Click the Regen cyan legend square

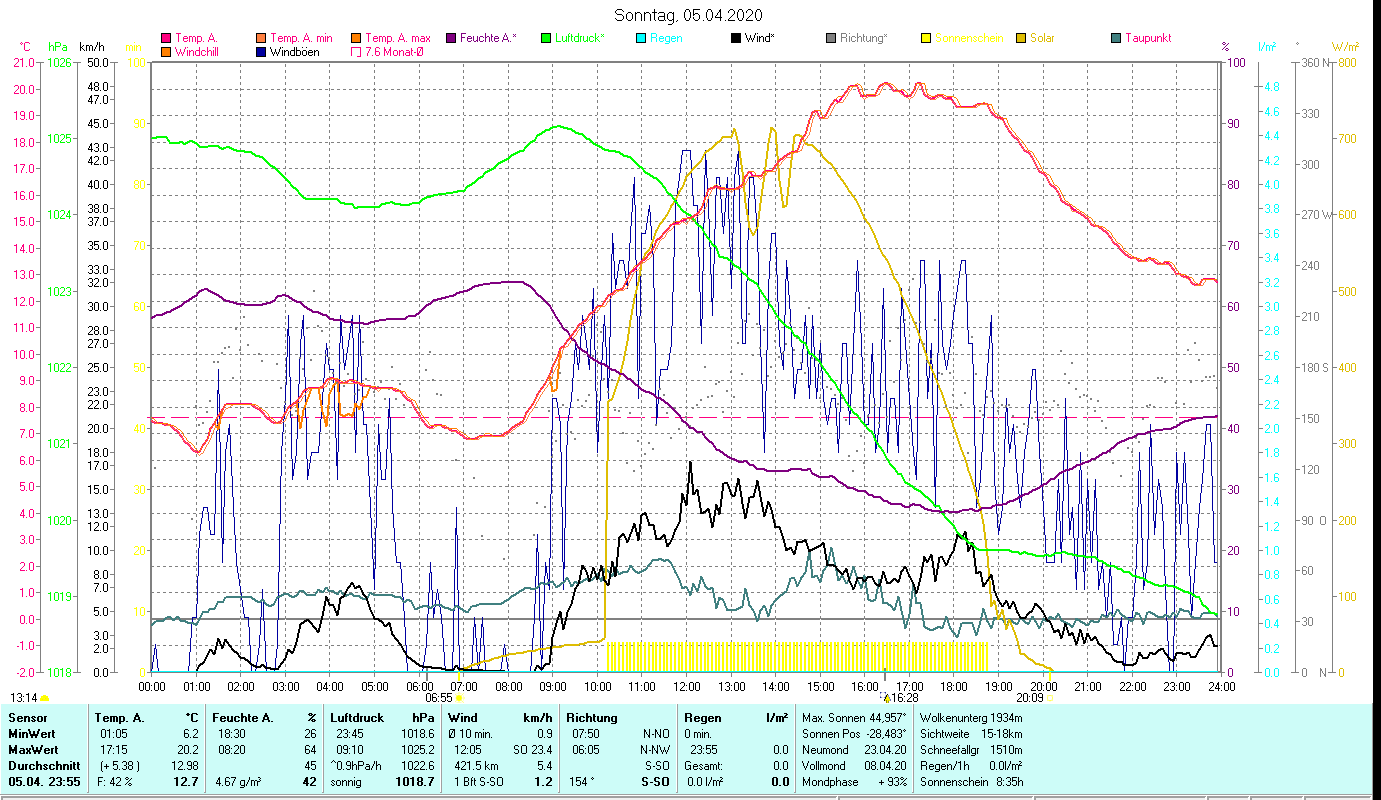tap(641, 39)
